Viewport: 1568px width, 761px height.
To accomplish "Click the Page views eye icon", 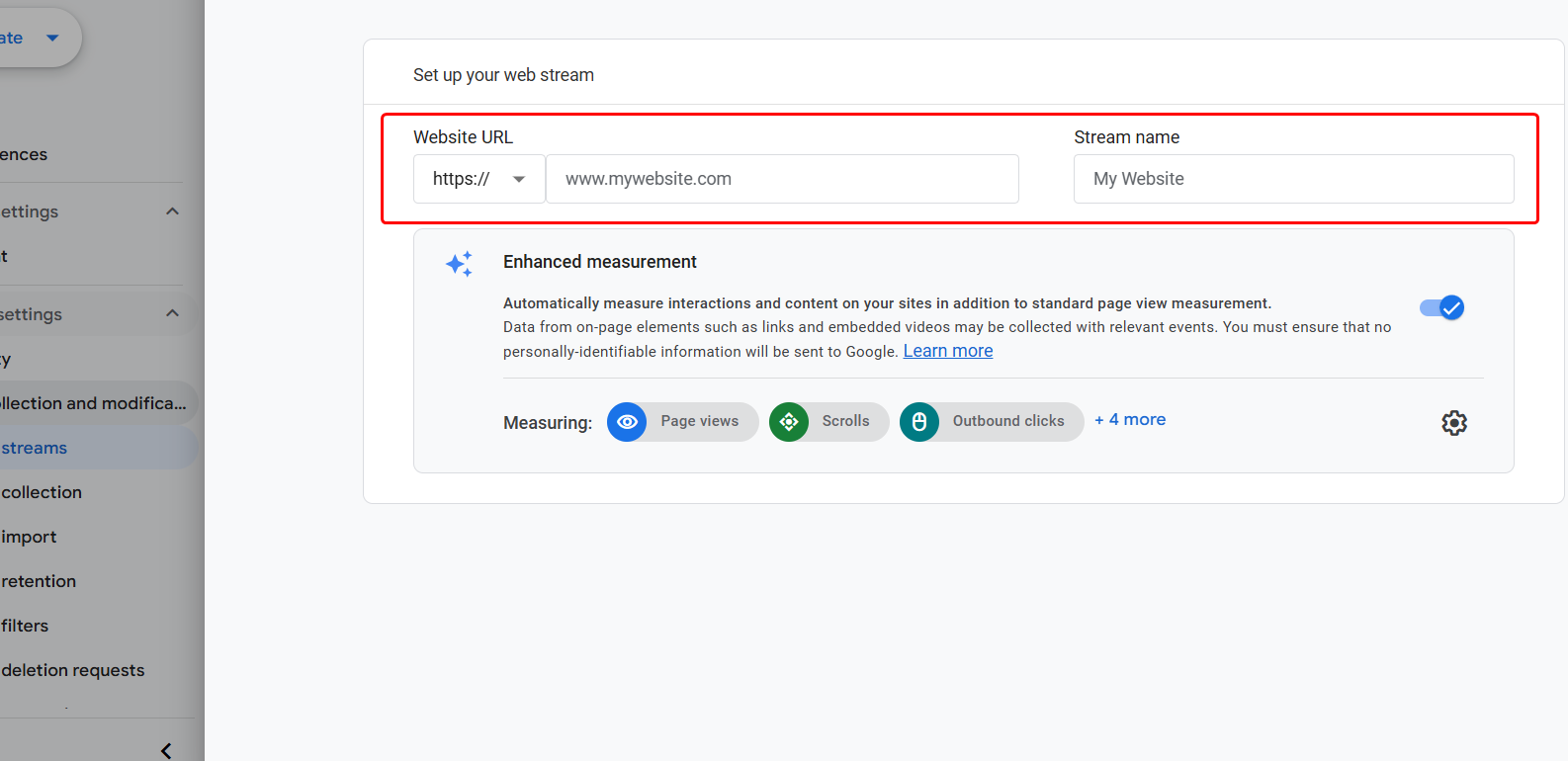I will [x=627, y=422].
